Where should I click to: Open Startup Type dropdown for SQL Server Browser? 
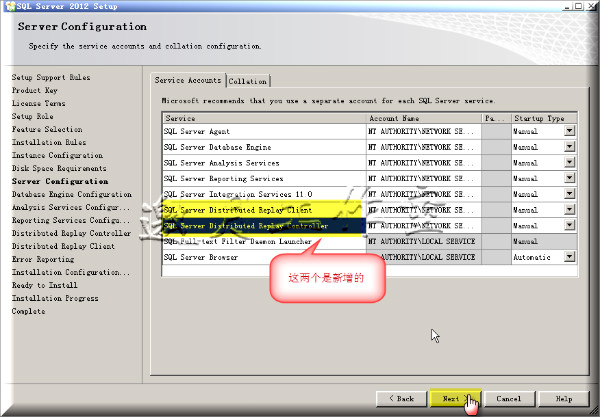(x=569, y=256)
